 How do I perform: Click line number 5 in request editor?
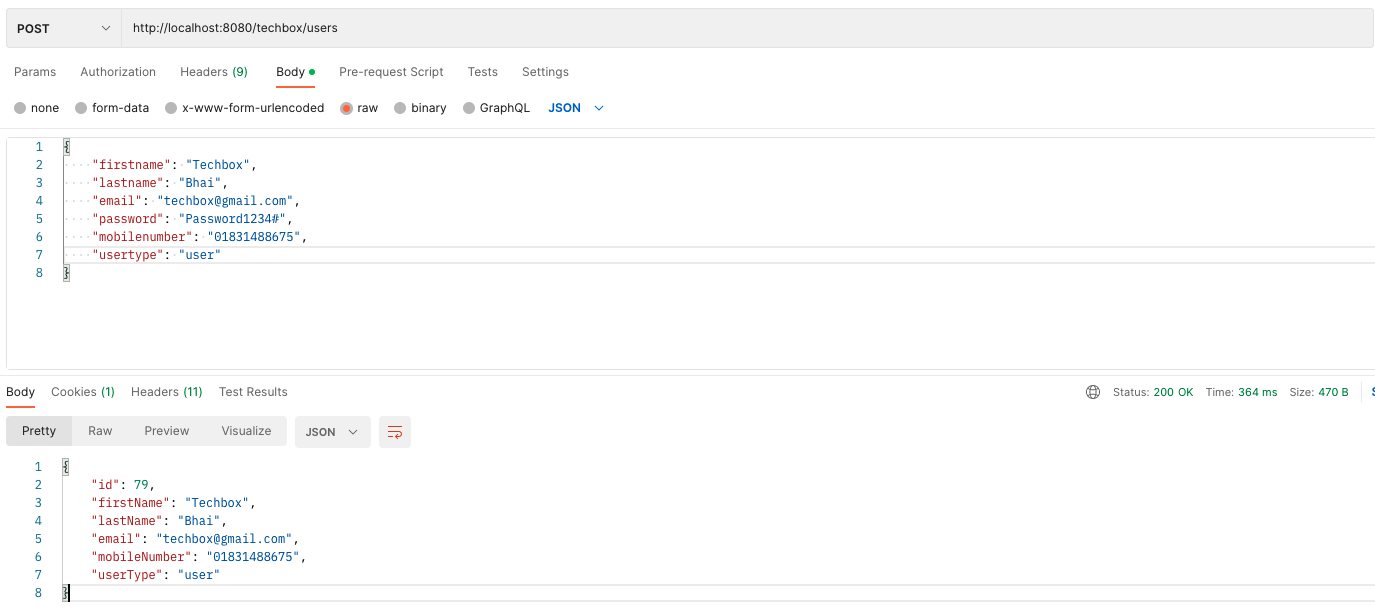(39, 219)
